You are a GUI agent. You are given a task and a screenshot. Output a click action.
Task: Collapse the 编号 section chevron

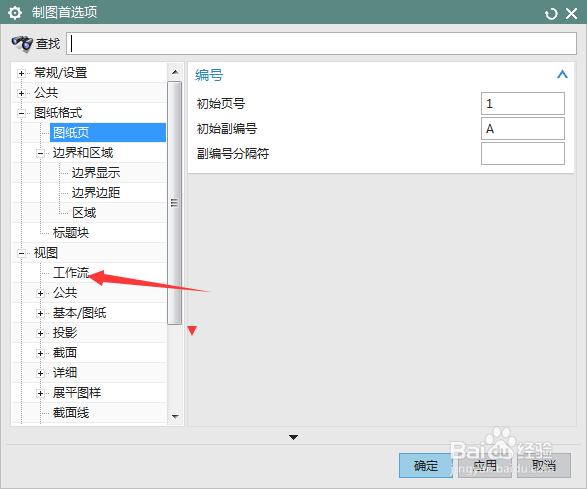pos(562,74)
